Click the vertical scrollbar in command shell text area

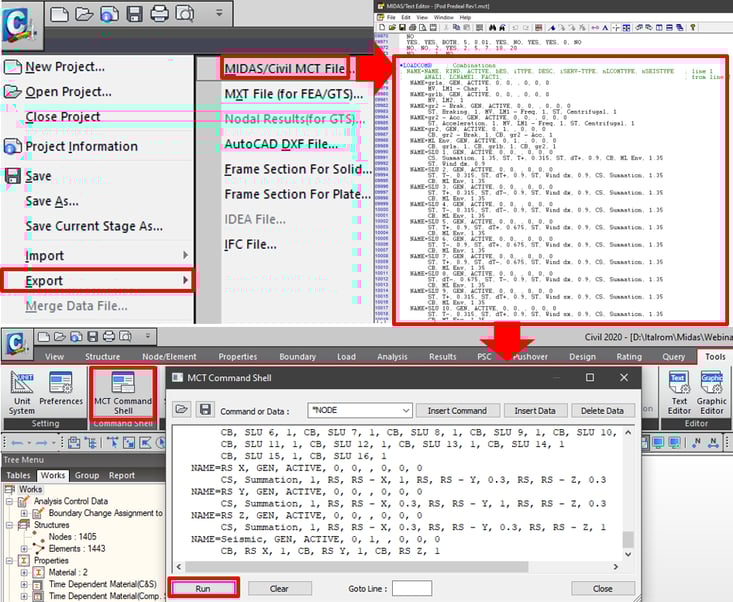point(628,493)
